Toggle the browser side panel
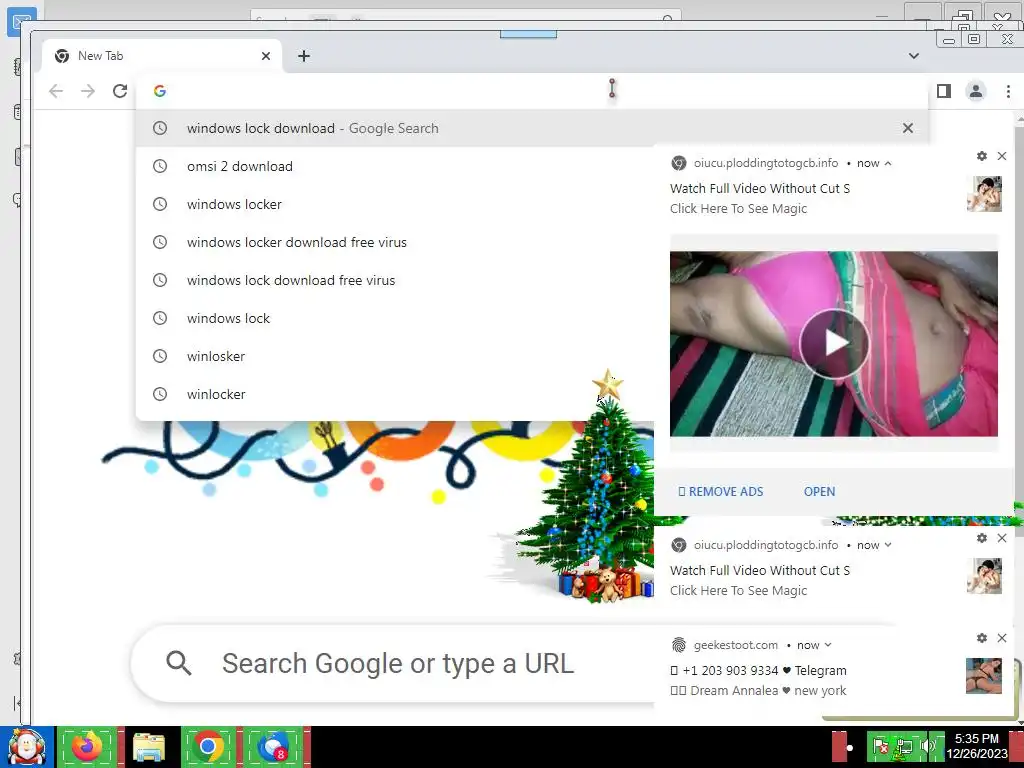 (944, 91)
